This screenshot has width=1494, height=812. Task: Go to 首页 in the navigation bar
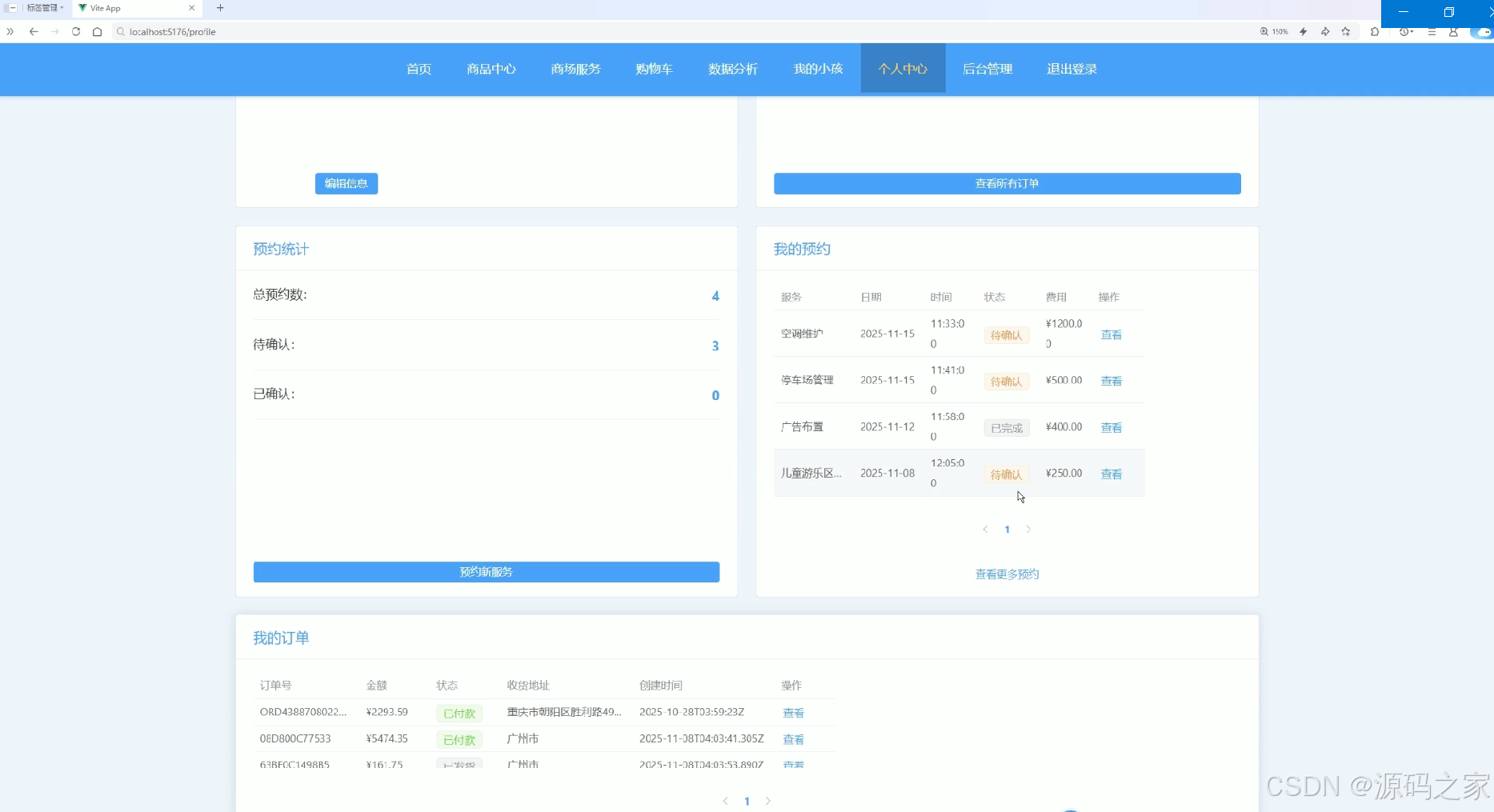[419, 69]
